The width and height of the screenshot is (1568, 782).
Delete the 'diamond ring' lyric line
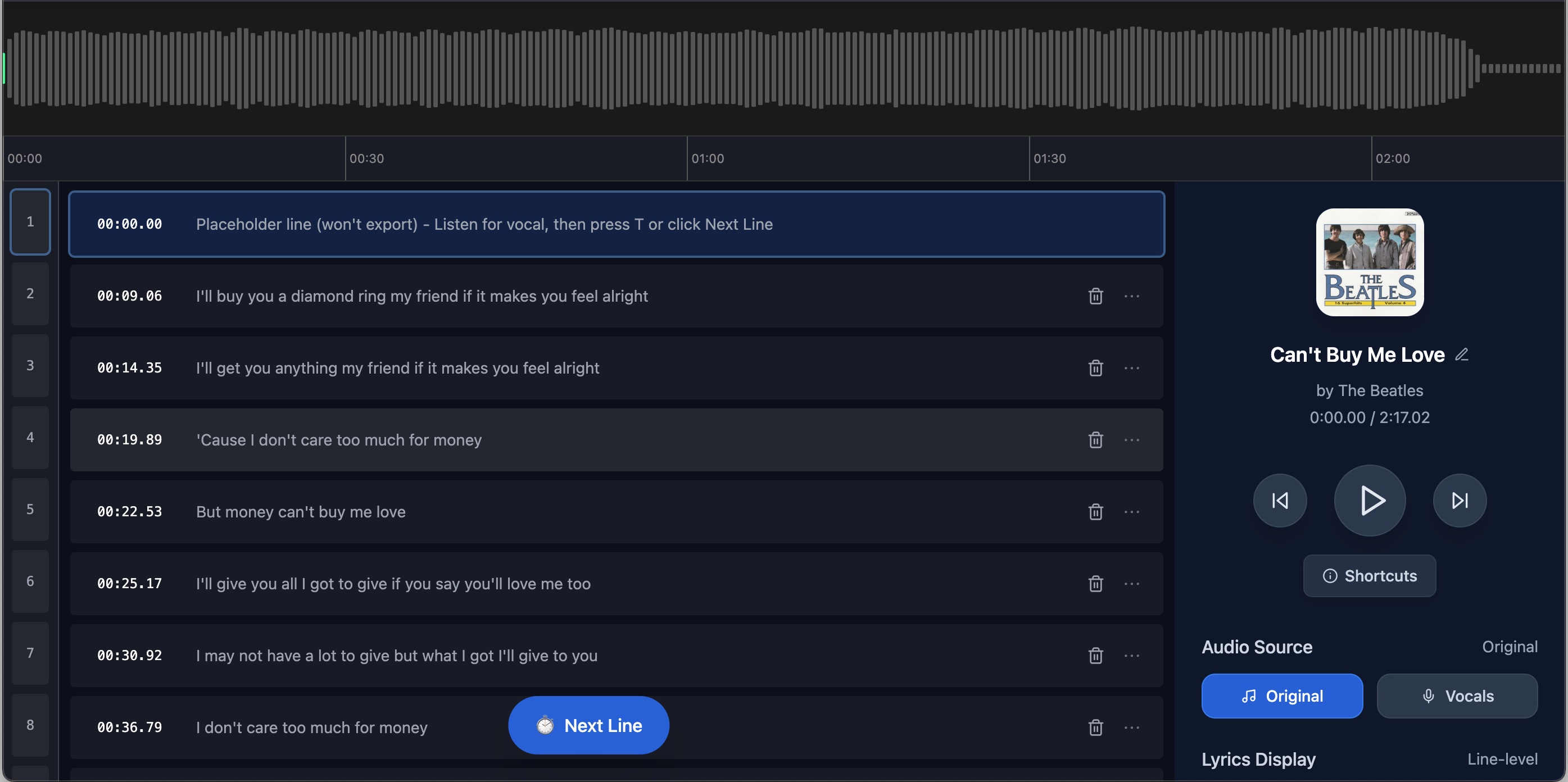[x=1095, y=295]
